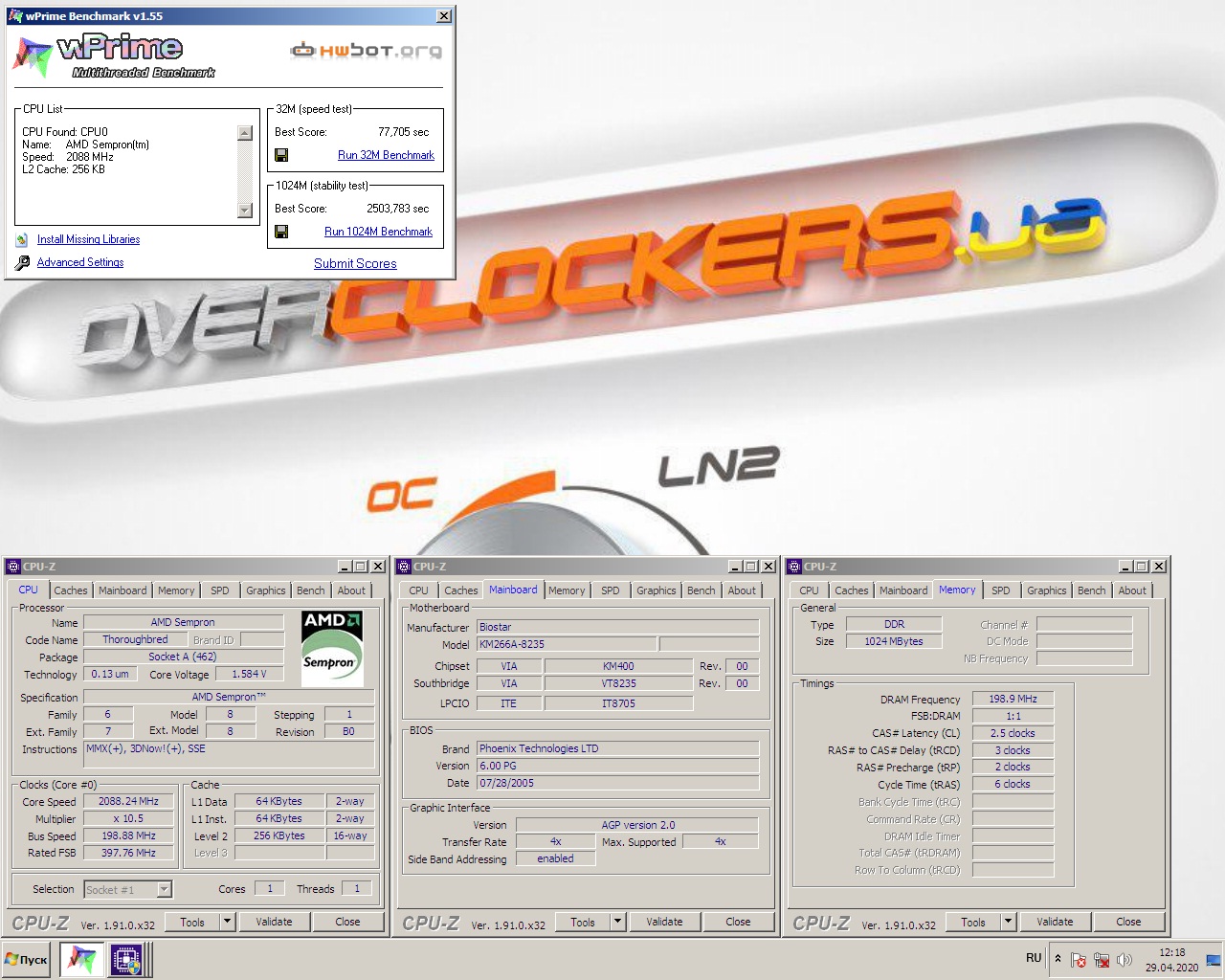Image resolution: width=1225 pixels, height=980 pixels.
Task: Click the BIOS Date 07/28/2005 value
Action: tap(617, 783)
